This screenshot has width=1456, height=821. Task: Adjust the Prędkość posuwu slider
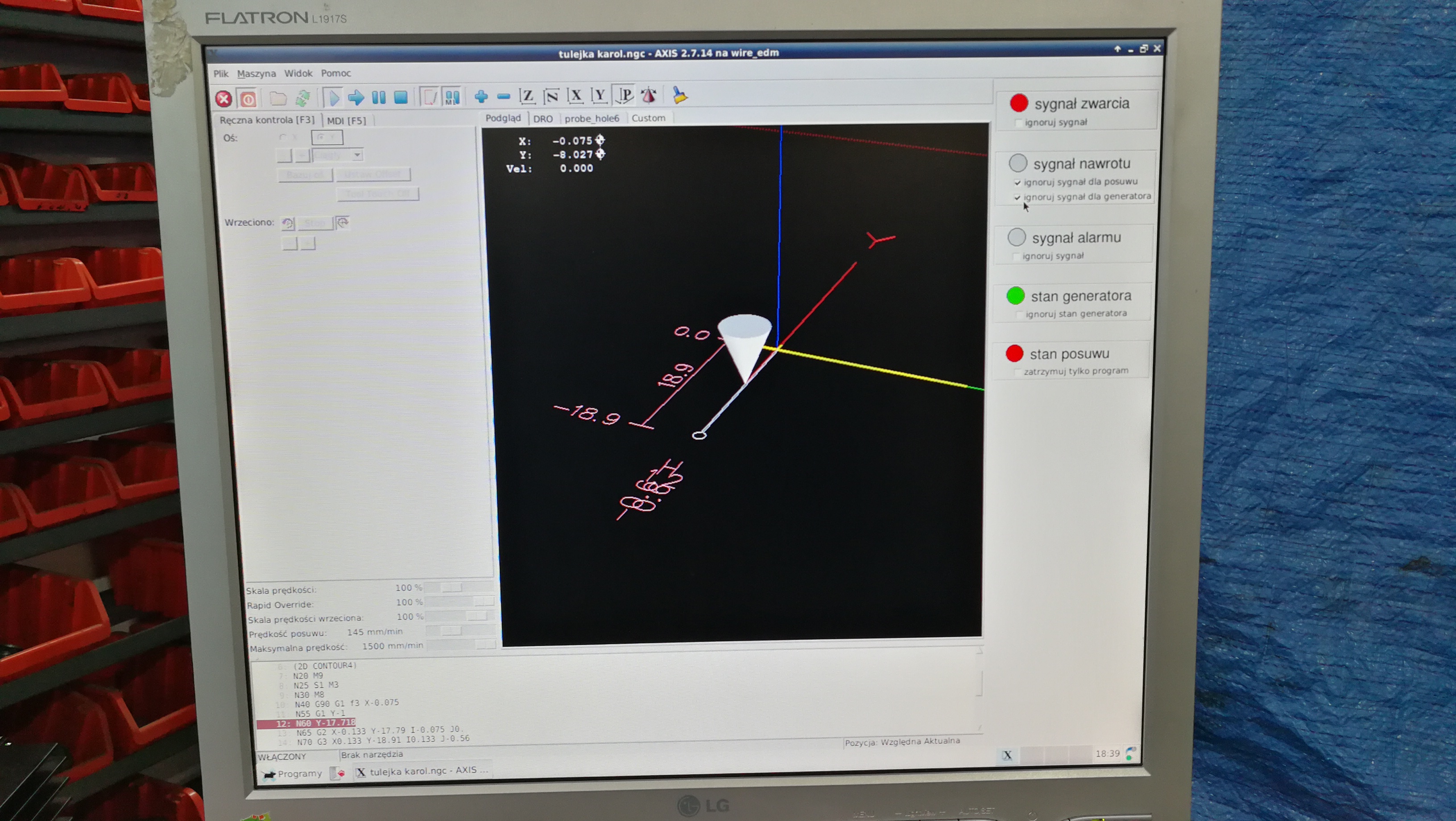[x=461, y=631]
